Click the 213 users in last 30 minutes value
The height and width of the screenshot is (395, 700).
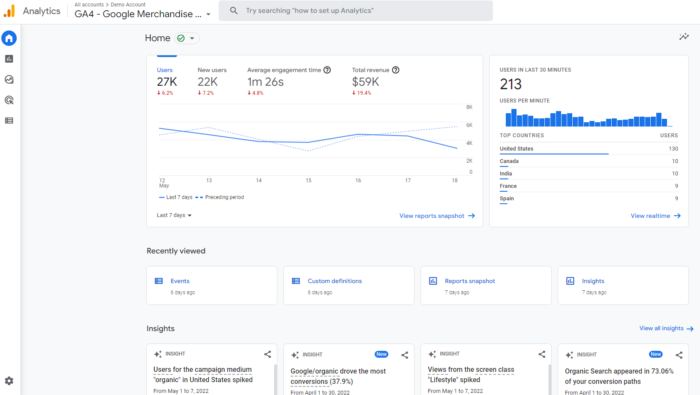click(511, 84)
